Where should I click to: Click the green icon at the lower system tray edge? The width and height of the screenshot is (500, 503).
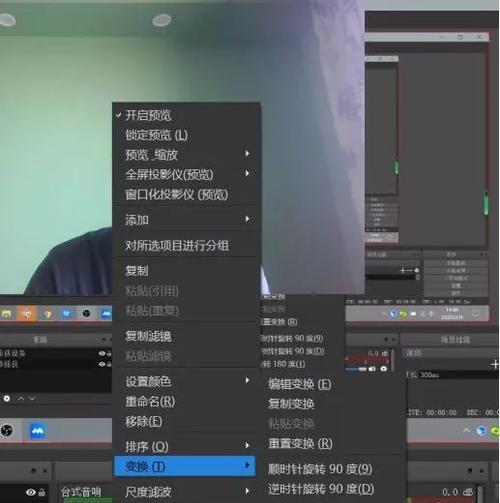(x=495, y=431)
